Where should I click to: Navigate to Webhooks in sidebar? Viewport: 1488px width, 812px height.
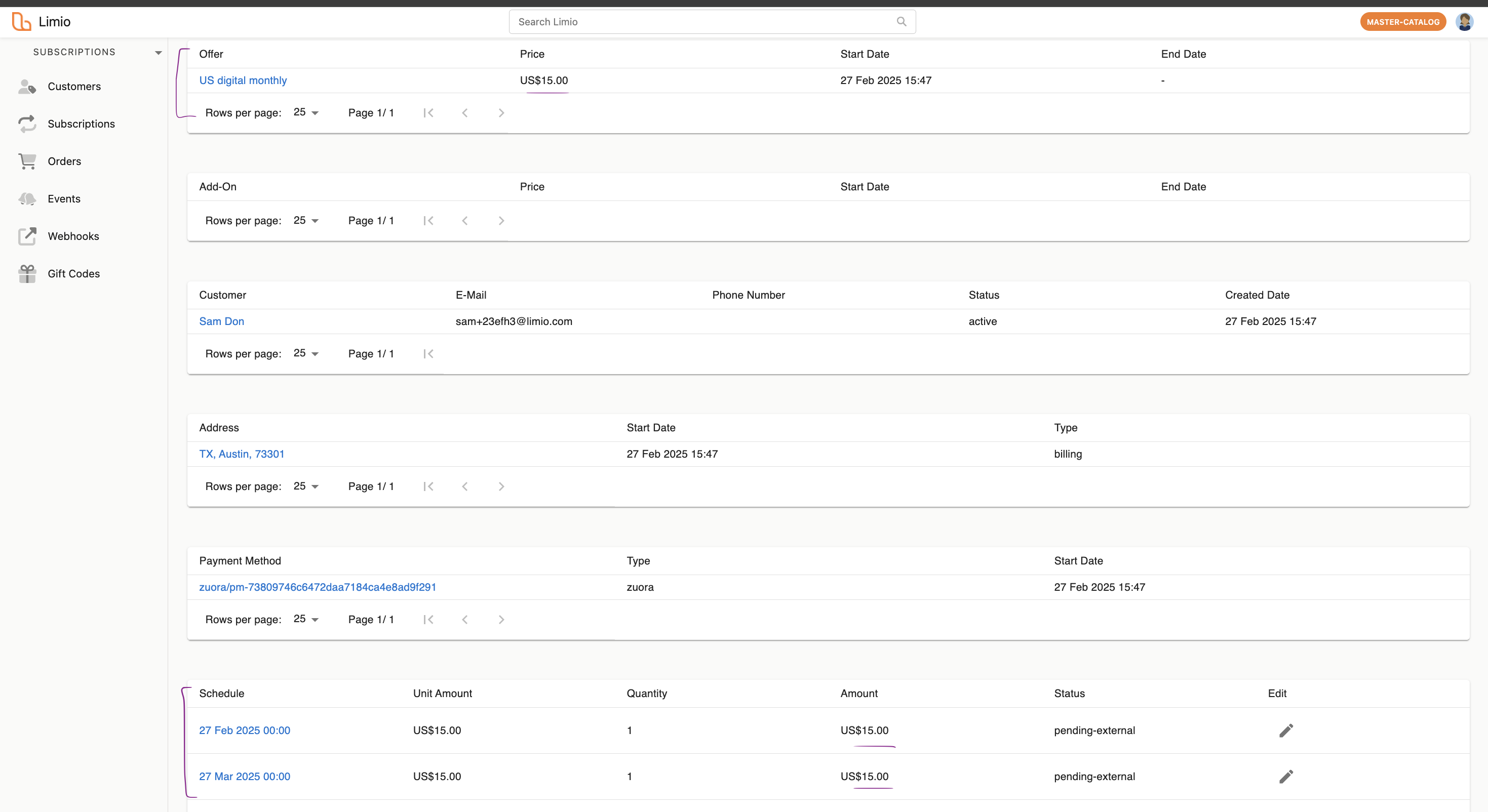(73, 236)
